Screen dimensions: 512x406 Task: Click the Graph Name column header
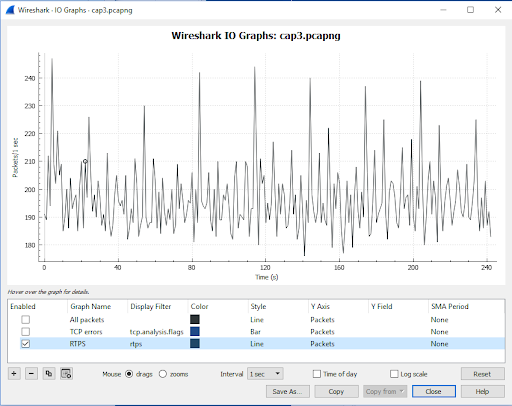pos(97,306)
